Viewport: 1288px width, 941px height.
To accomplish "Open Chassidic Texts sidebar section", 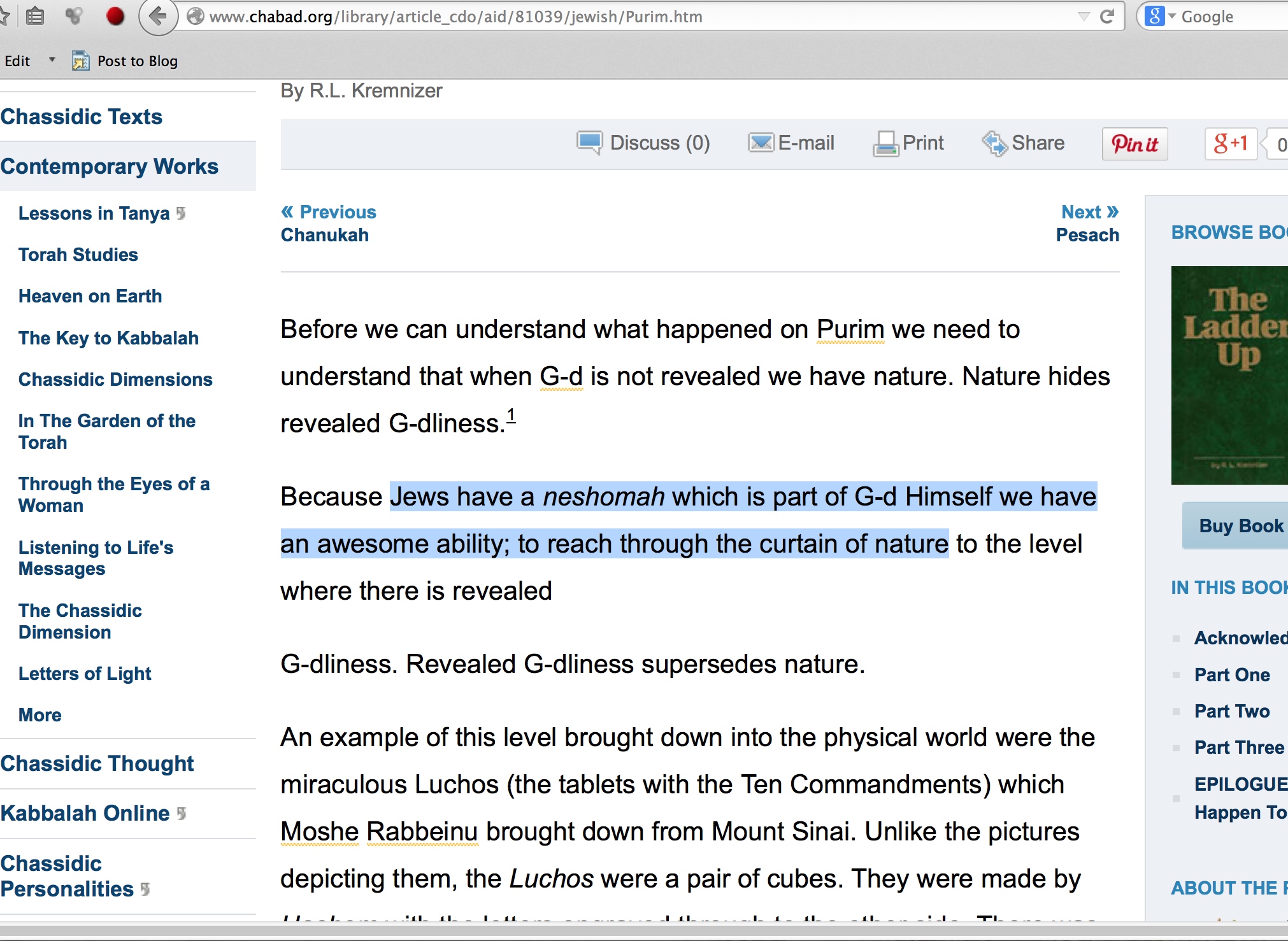I will coord(82,117).
